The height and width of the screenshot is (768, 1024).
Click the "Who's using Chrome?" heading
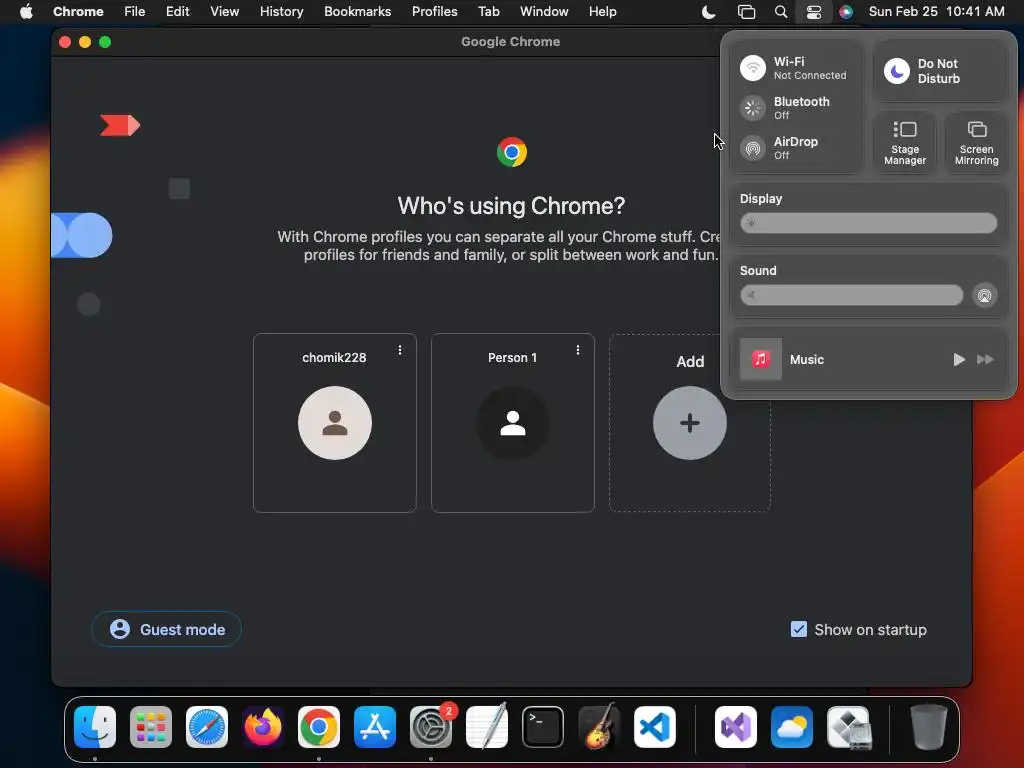click(x=511, y=206)
